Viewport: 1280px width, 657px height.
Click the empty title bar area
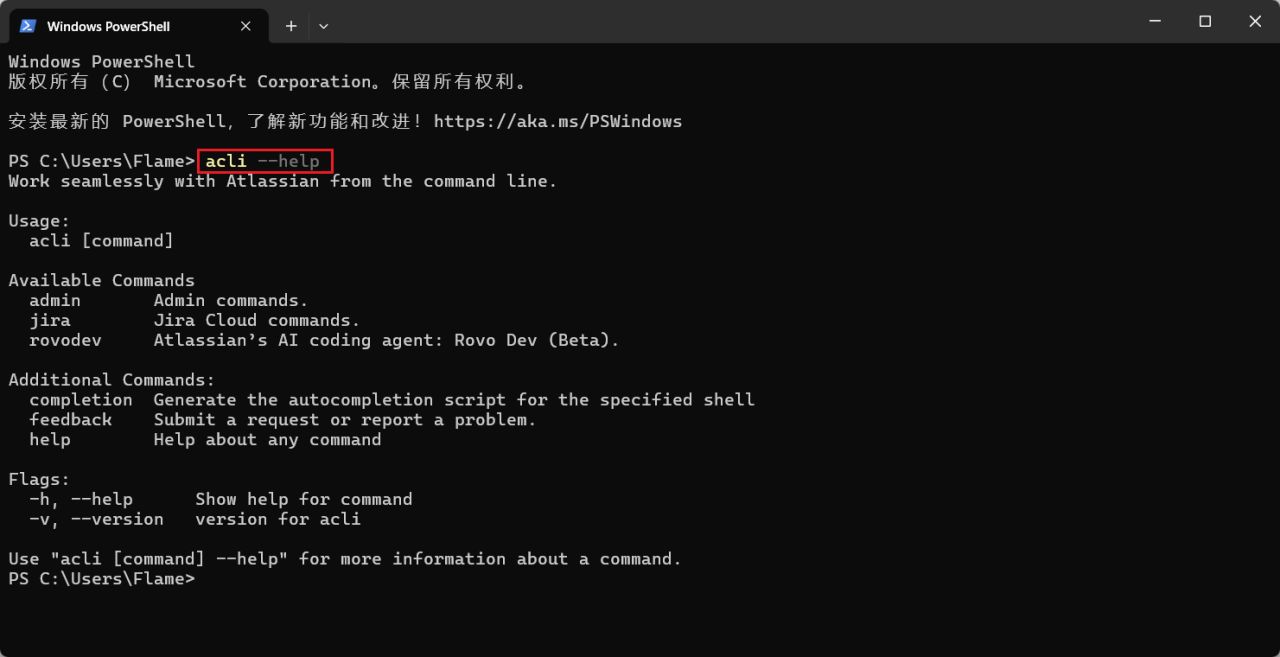tap(700, 22)
